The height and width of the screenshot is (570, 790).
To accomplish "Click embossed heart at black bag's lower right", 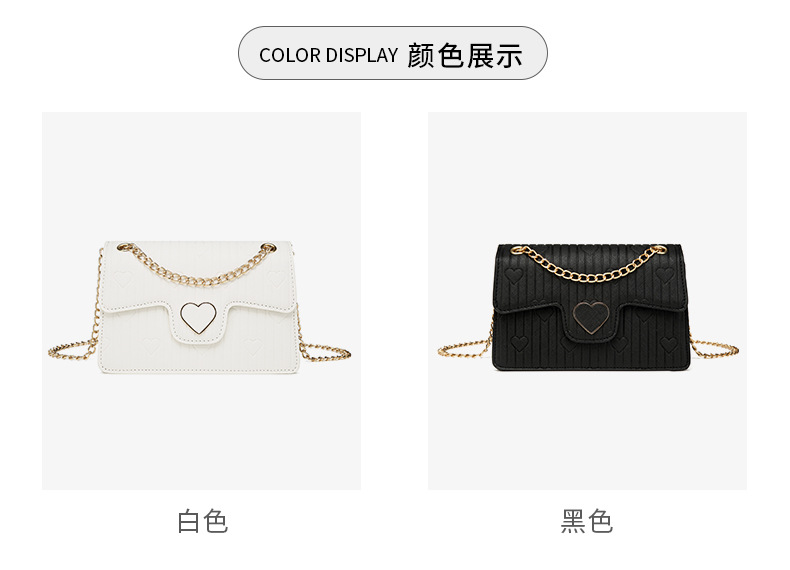I will pyautogui.click(x=669, y=345).
